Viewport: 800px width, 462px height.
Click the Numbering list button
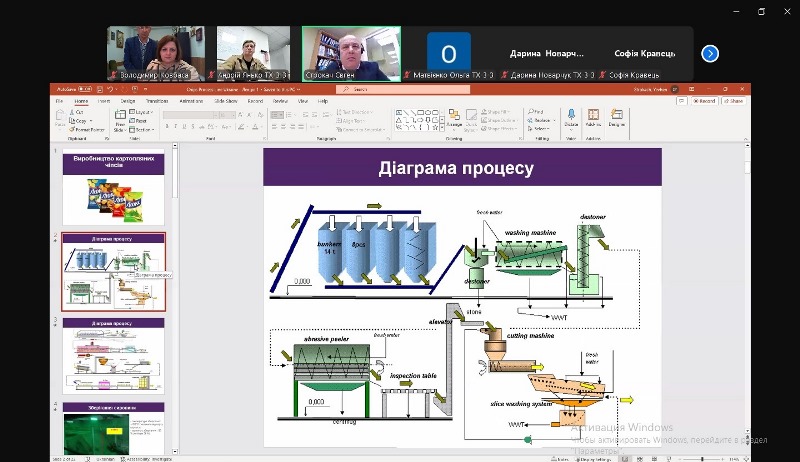click(289, 115)
